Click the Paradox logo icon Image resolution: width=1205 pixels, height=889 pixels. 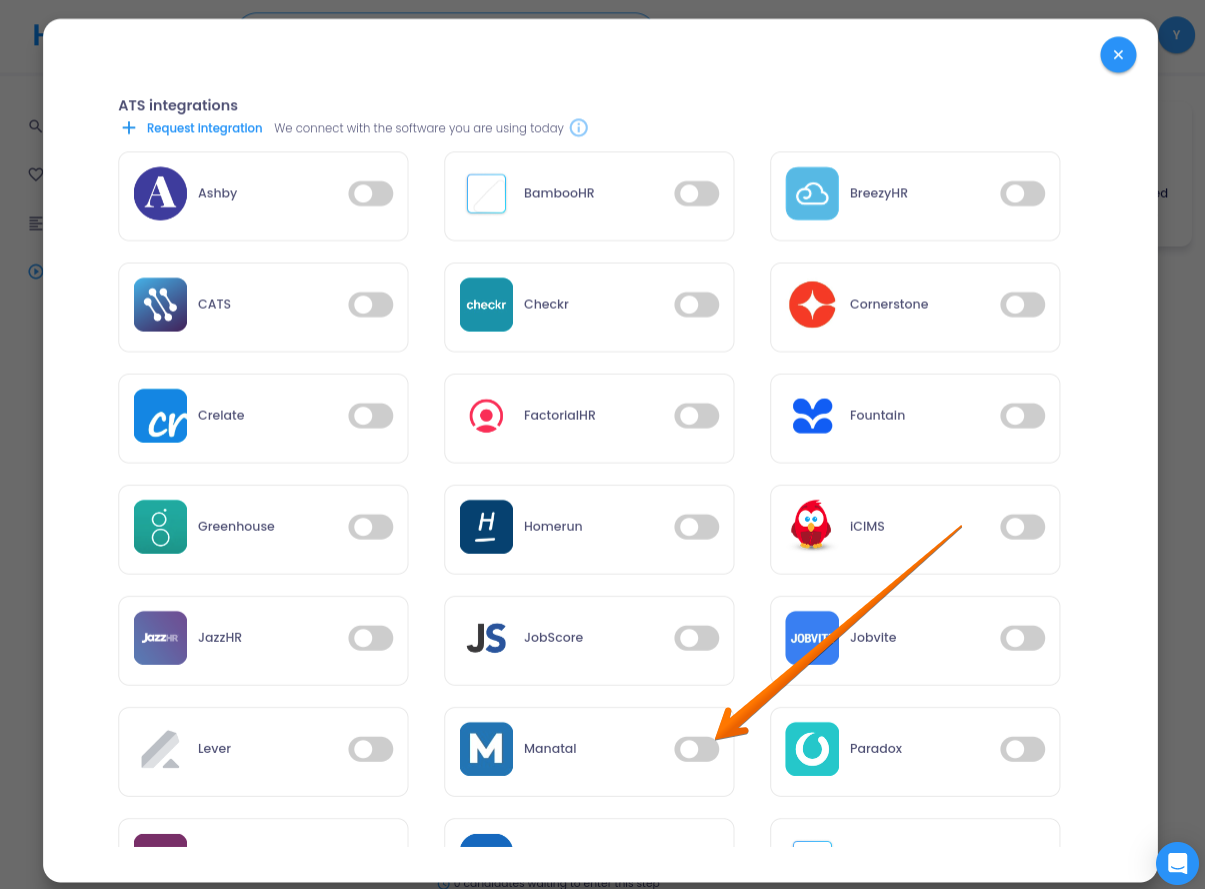tap(812, 749)
